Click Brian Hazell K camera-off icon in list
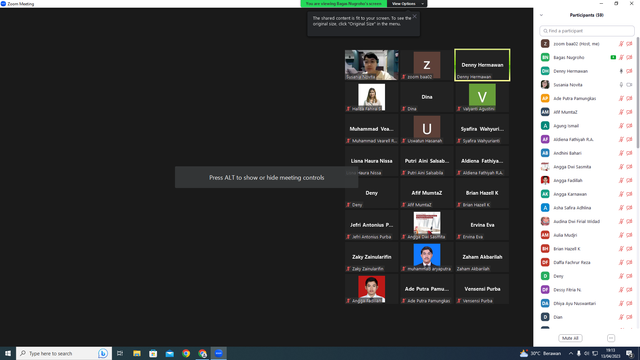640x360 pixels. pyautogui.click(x=629, y=249)
